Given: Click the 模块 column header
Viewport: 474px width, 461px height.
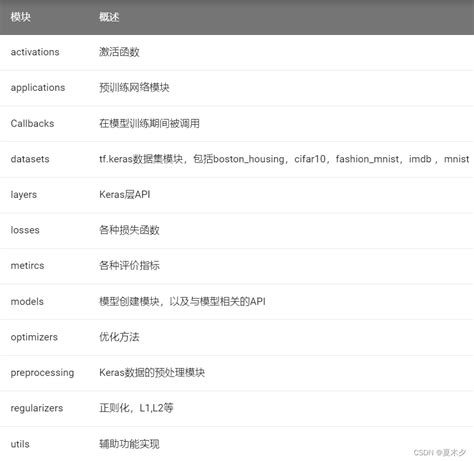Looking at the screenshot, I should pyautogui.click(x=21, y=17).
